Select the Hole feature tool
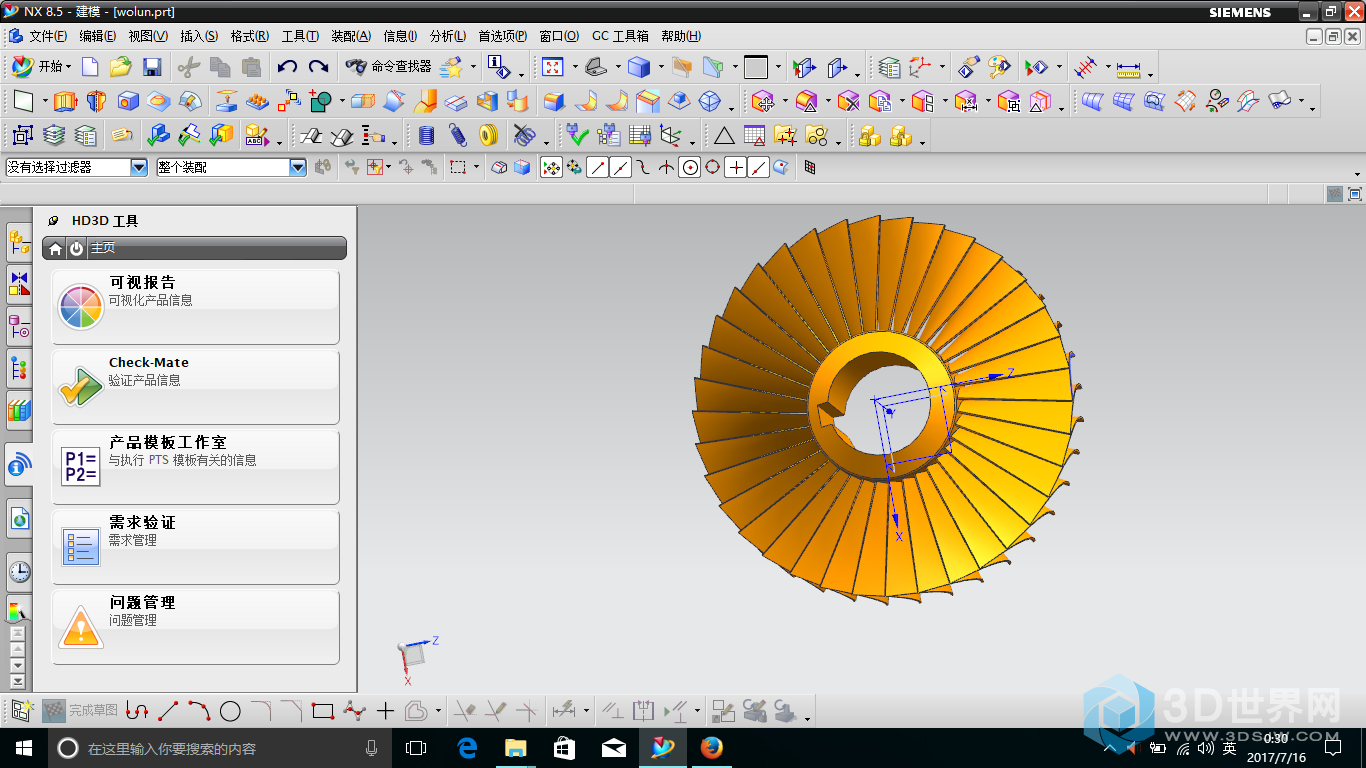Viewport: 1366px width, 768px height. point(128,101)
